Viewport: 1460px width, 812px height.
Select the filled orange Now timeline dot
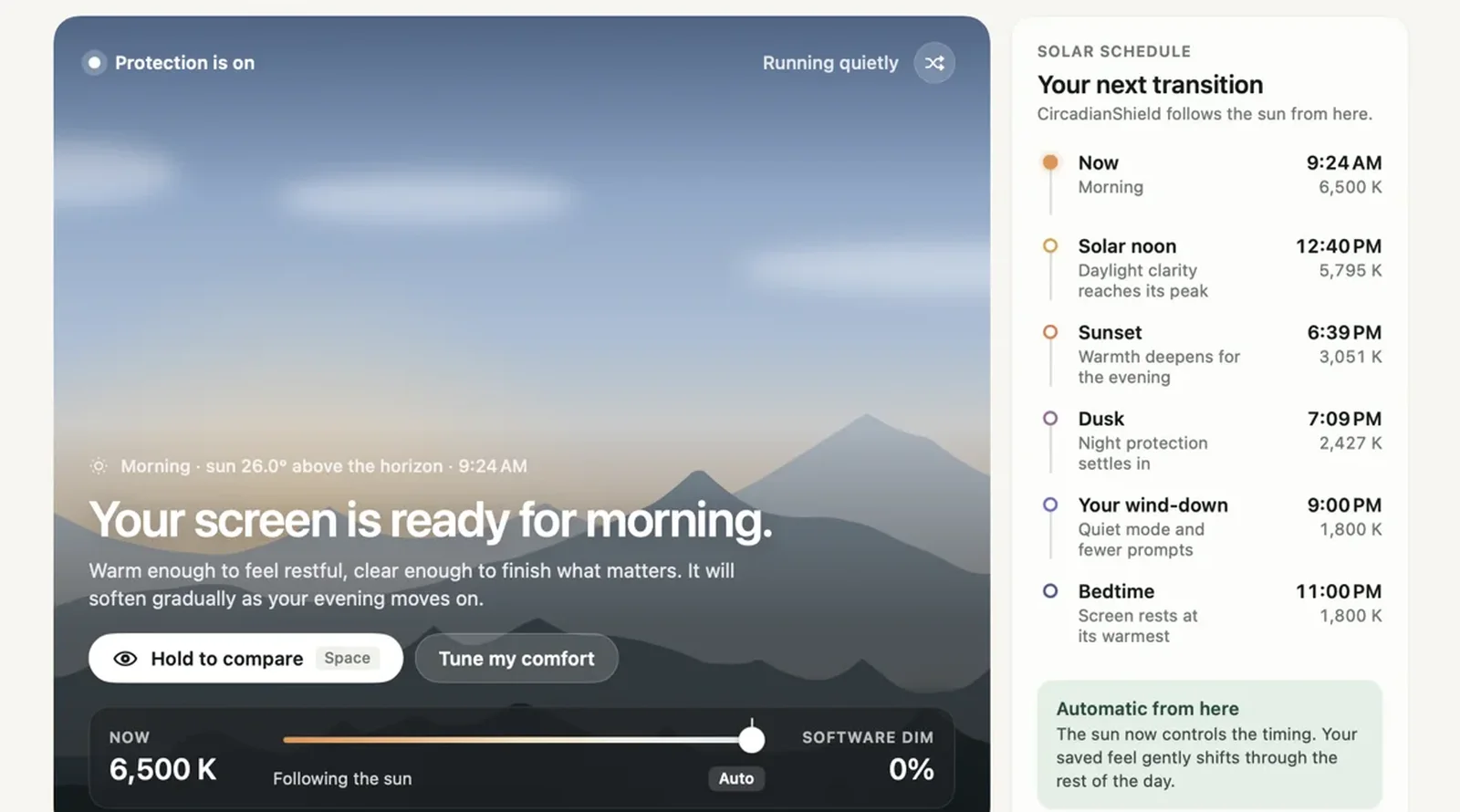click(1050, 162)
